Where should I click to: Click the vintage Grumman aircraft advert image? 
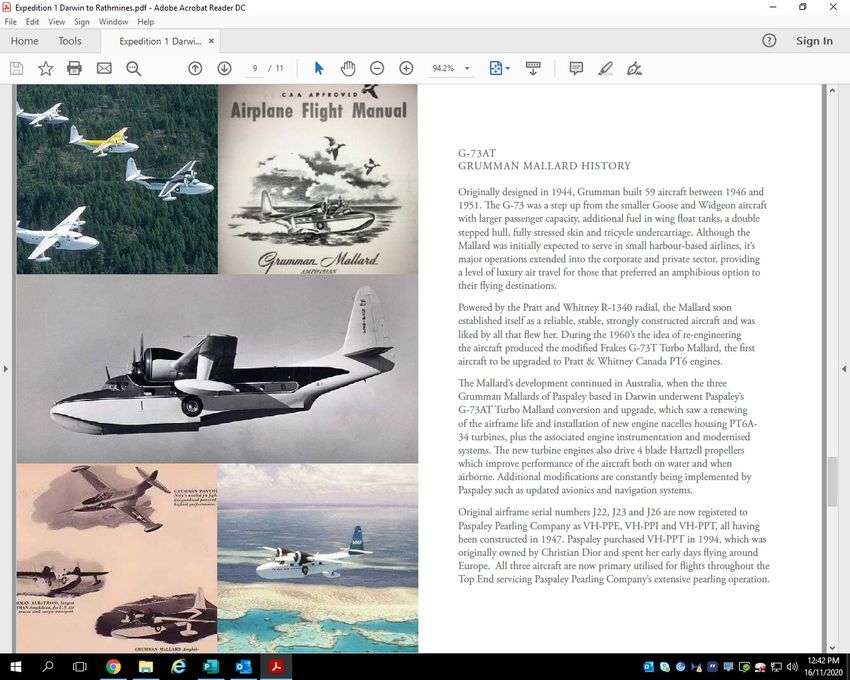[117, 558]
